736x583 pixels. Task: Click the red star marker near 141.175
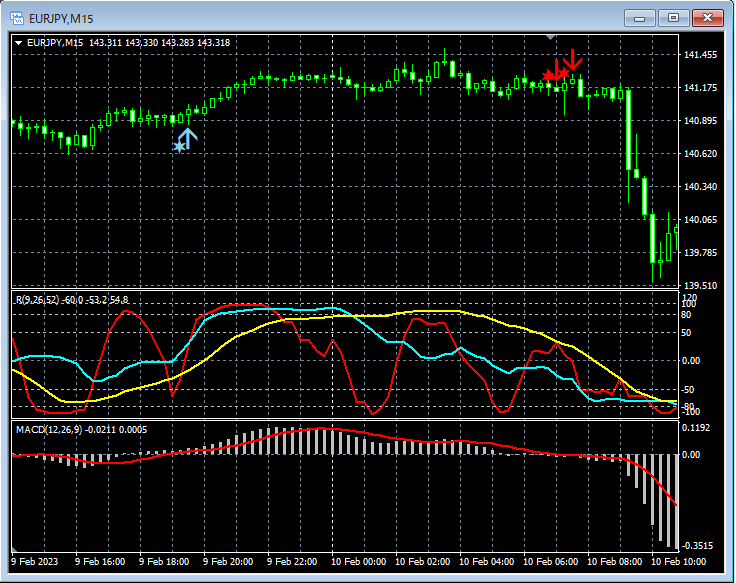(549, 75)
